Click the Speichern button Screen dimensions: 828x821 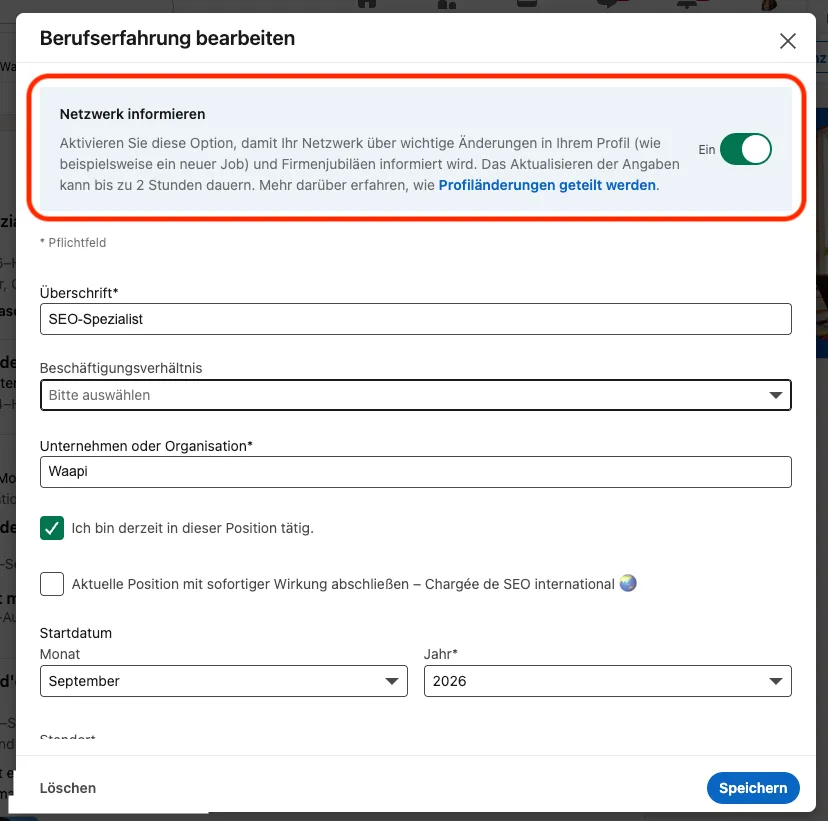point(752,788)
